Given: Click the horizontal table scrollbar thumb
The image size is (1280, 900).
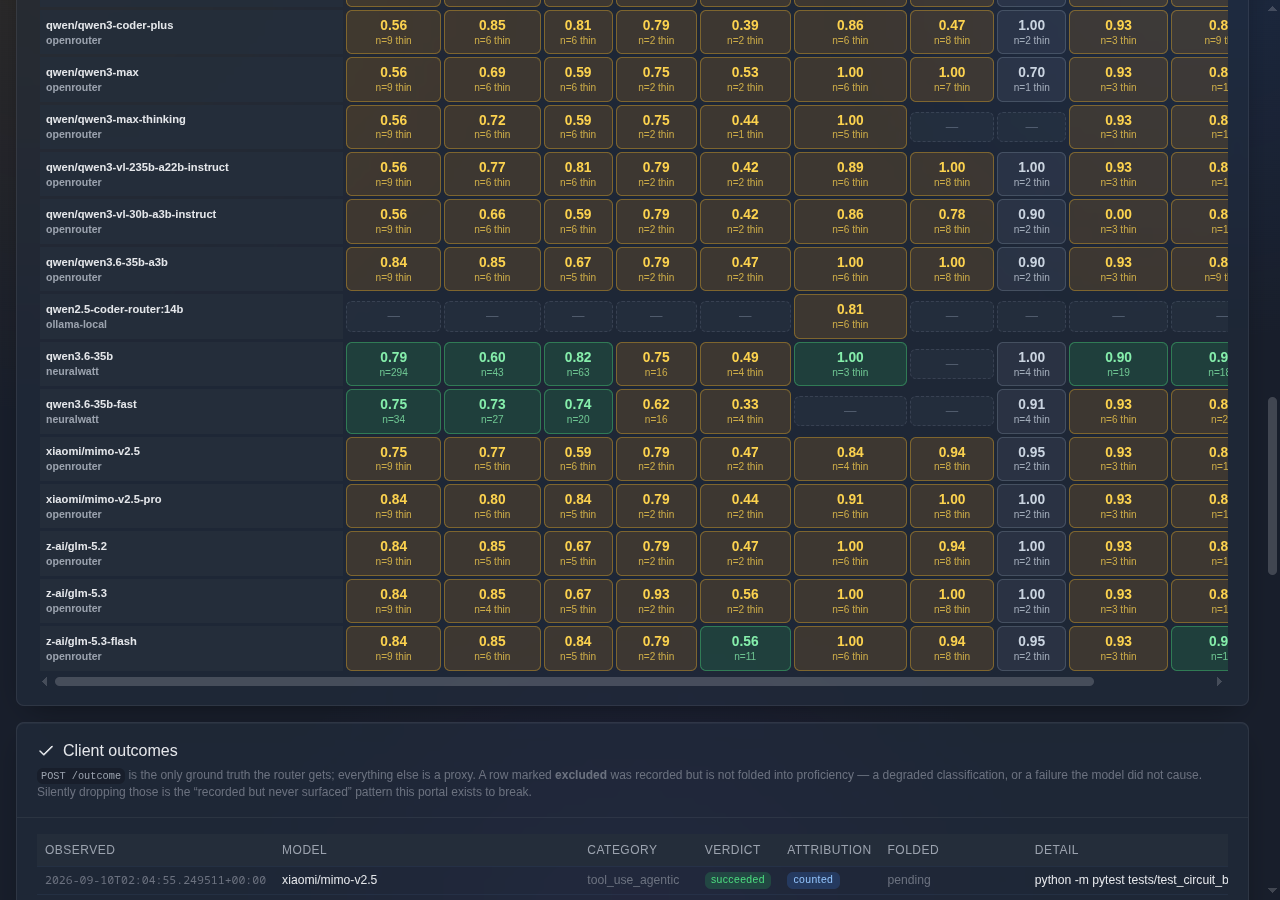Looking at the screenshot, I should 574,681.
